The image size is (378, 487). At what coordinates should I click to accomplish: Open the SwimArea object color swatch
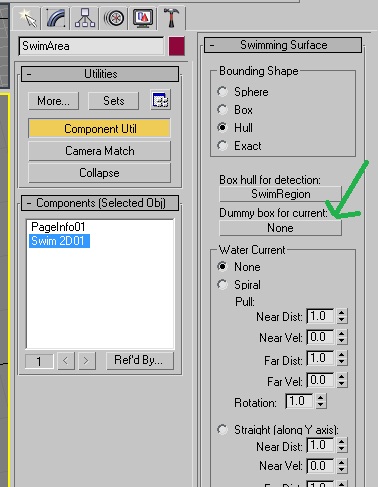pos(177,46)
